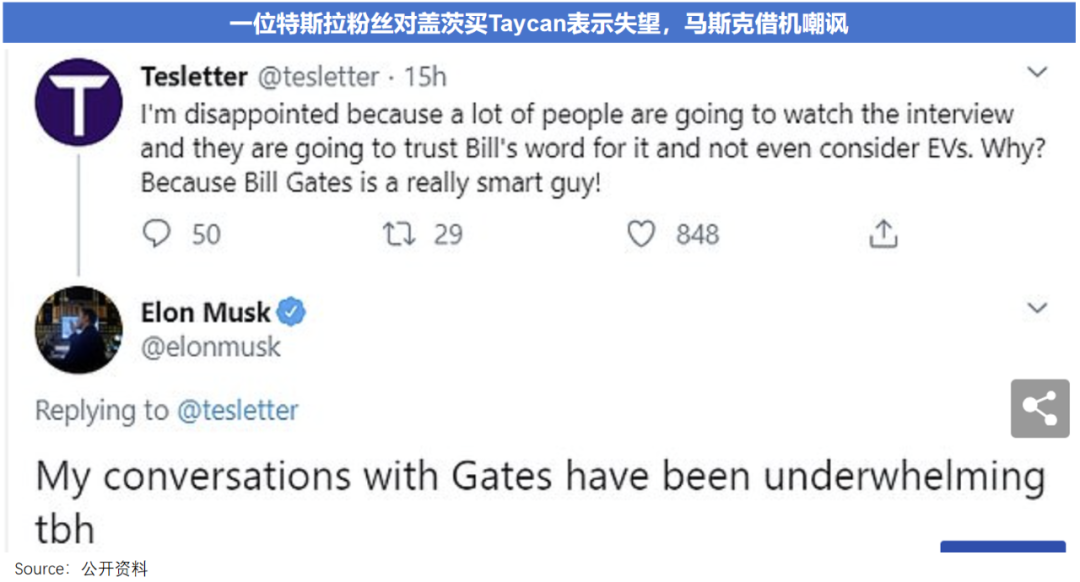Click the @tesletter link after 'Replying to'

238,410
